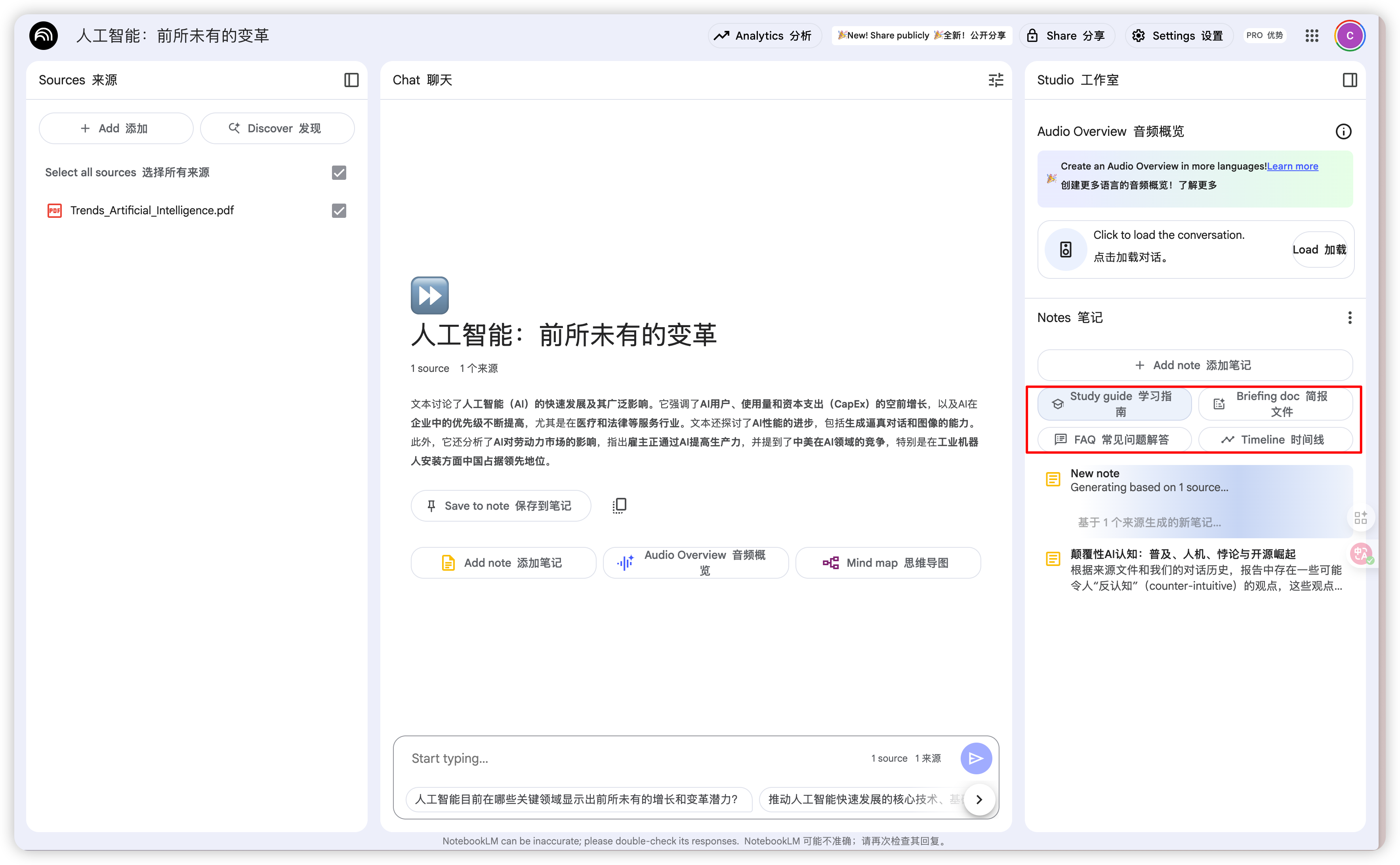Click the NotebookLM logo icon
Screen dimensions: 1400x865
(x=44, y=36)
